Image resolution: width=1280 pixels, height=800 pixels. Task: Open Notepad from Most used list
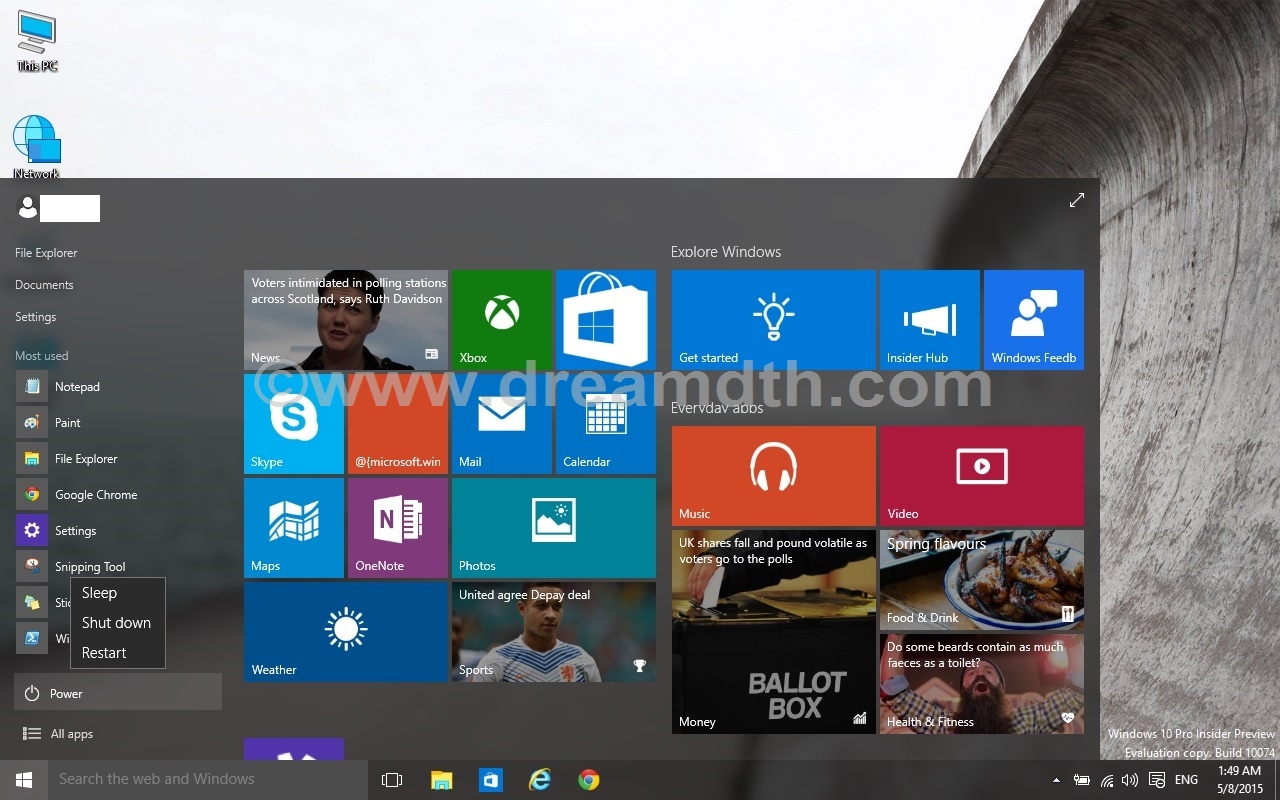pyautogui.click(x=117, y=387)
